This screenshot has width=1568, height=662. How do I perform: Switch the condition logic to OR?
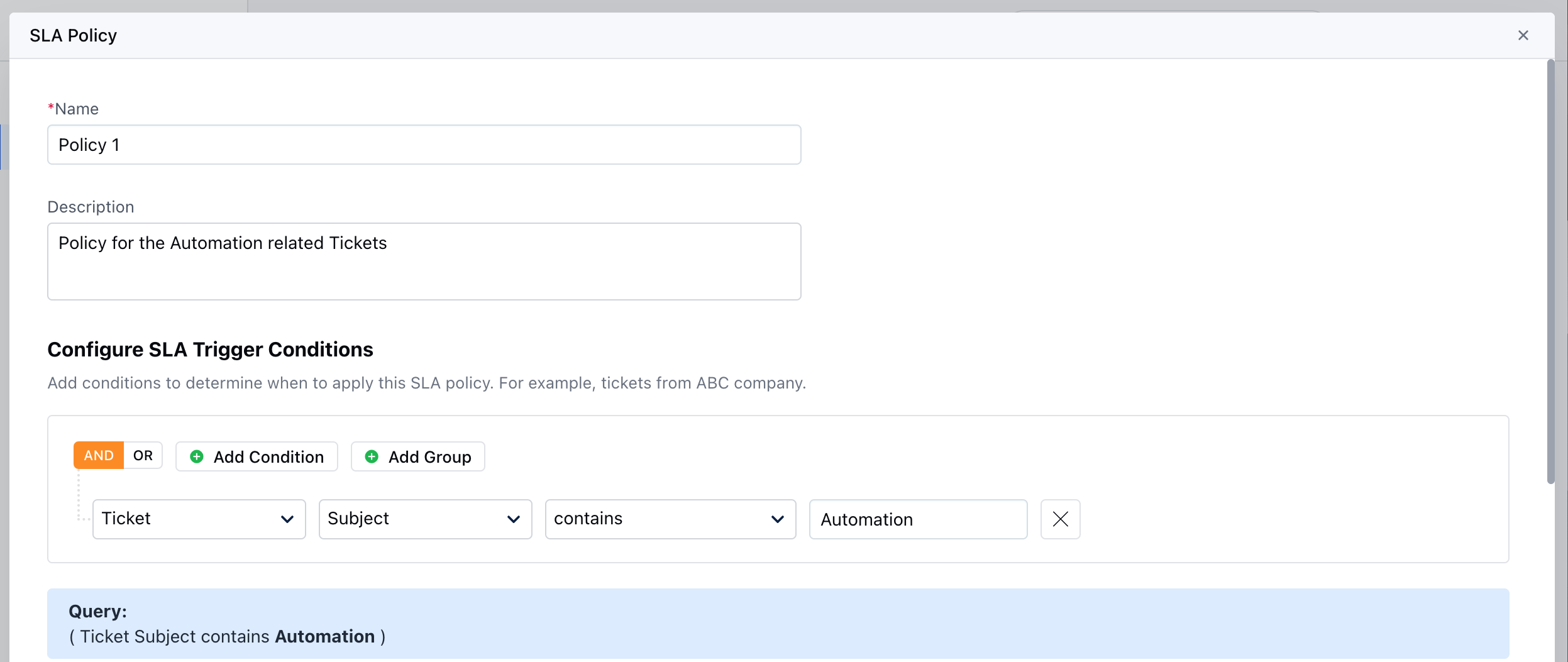[x=143, y=456]
